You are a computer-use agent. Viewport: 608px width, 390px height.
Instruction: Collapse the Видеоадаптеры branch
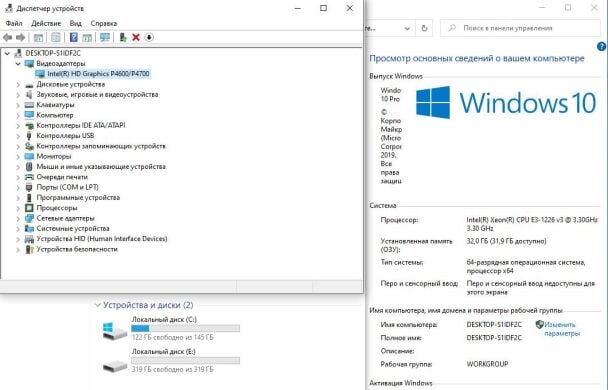[x=18, y=63]
